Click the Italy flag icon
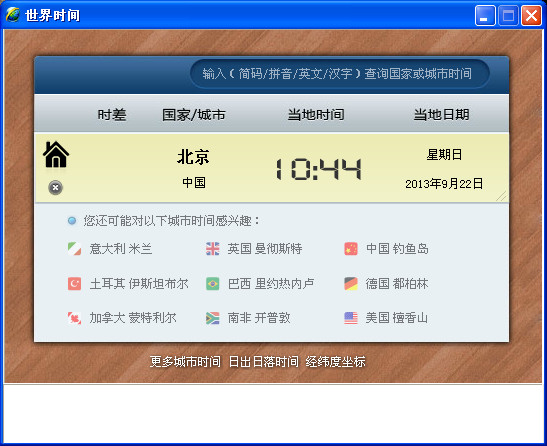Viewport: 547px width, 446px height. [x=74, y=249]
